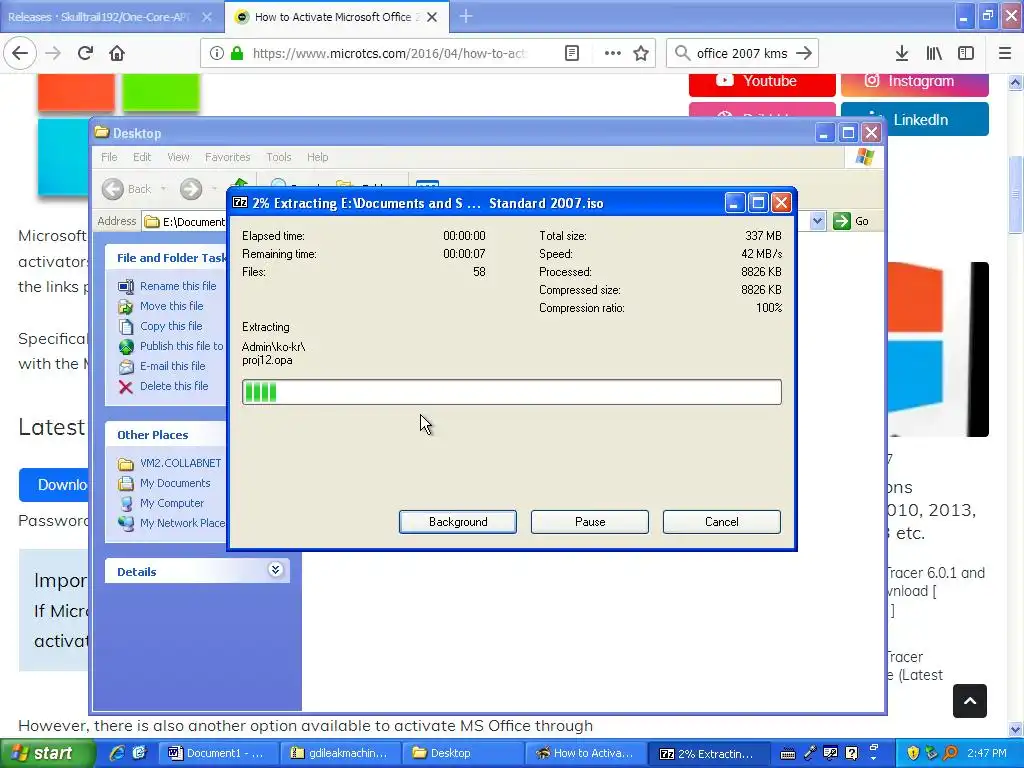The width and height of the screenshot is (1024, 768).
Task: Open Tools menu in Desktop window
Action: tap(278, 157)
